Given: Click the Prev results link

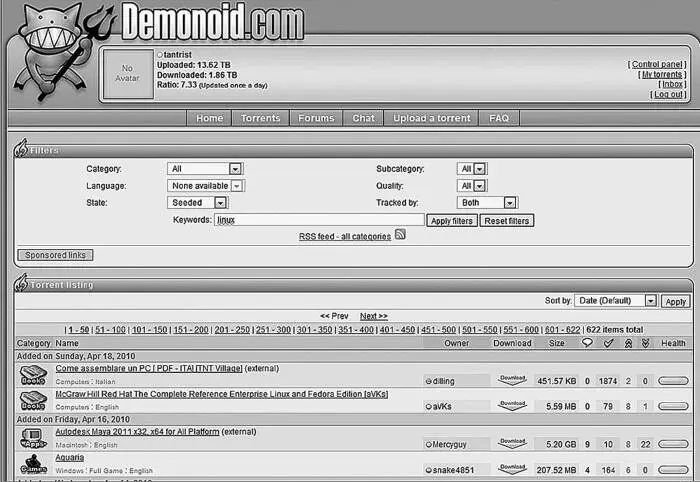Looking at the screenshot, I should point(334,316).
